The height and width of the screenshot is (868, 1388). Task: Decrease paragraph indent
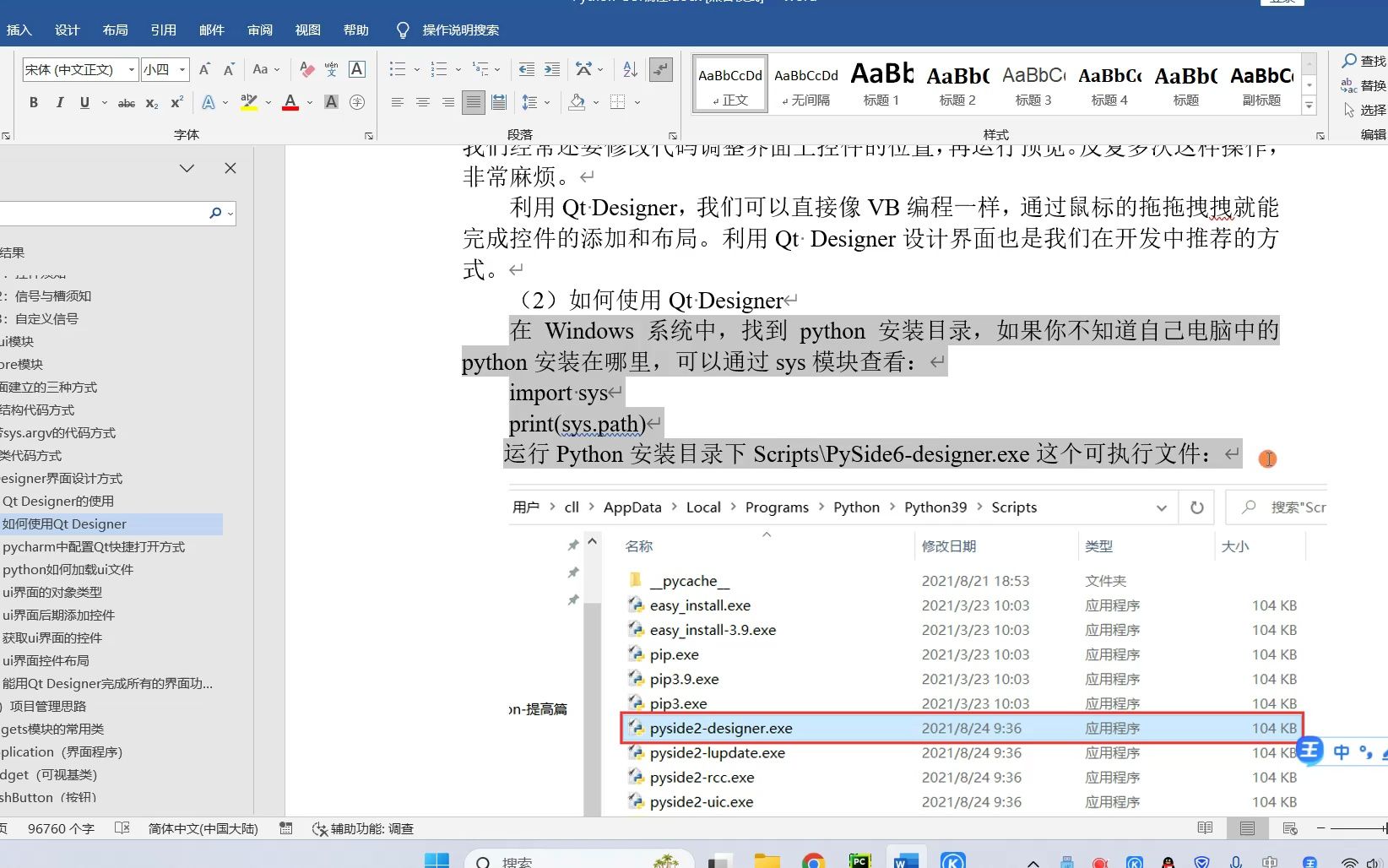526,69
